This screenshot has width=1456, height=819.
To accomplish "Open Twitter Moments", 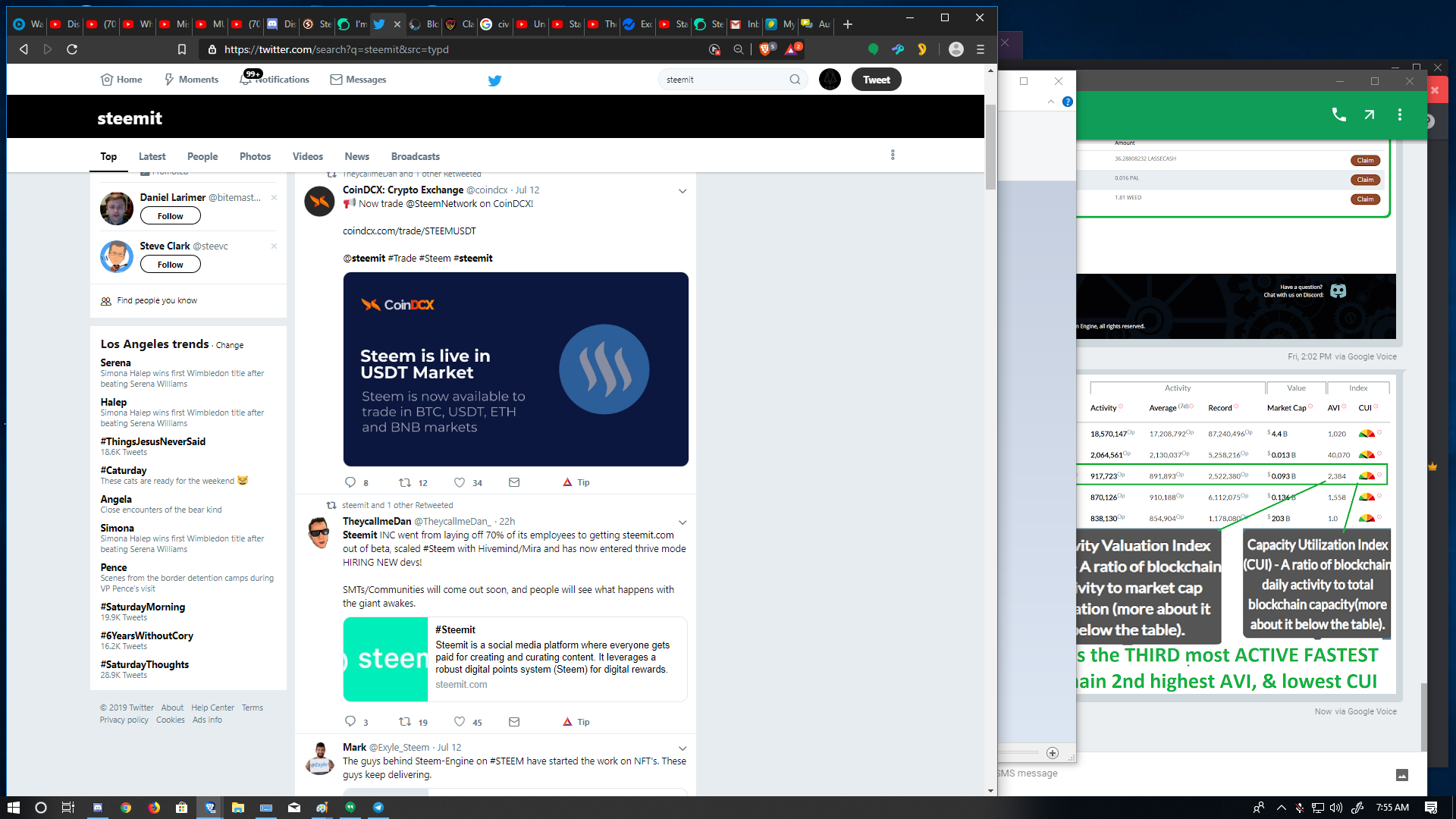I will (x=191, y=80).
